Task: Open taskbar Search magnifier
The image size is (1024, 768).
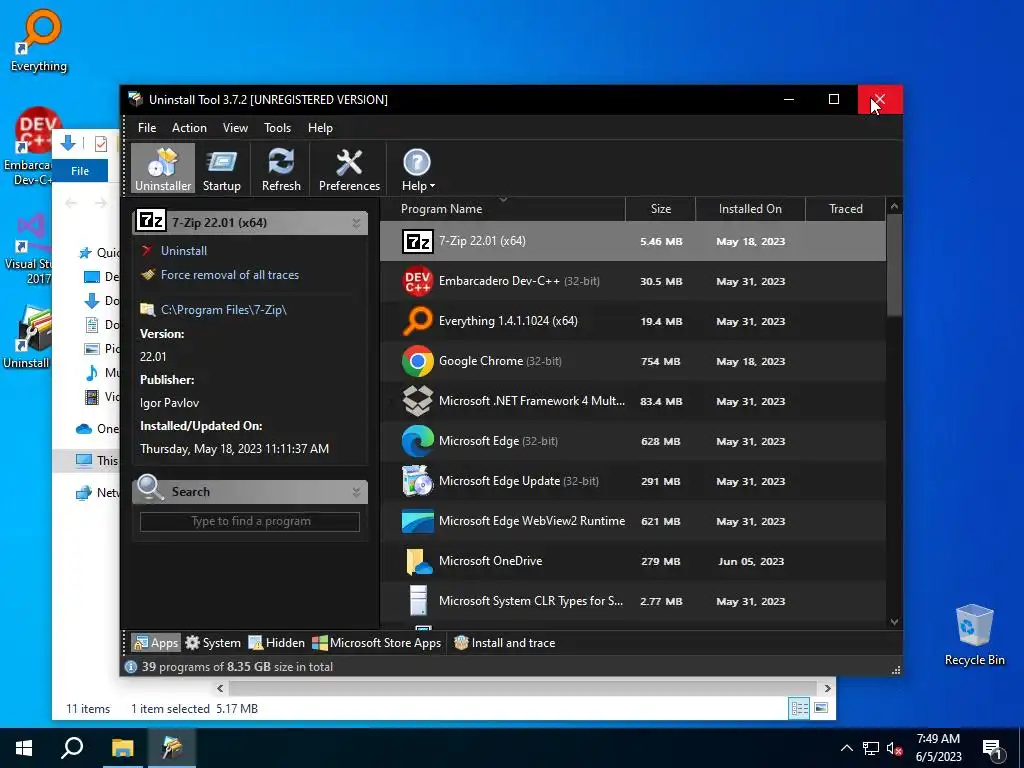Action: coord(72,748)
